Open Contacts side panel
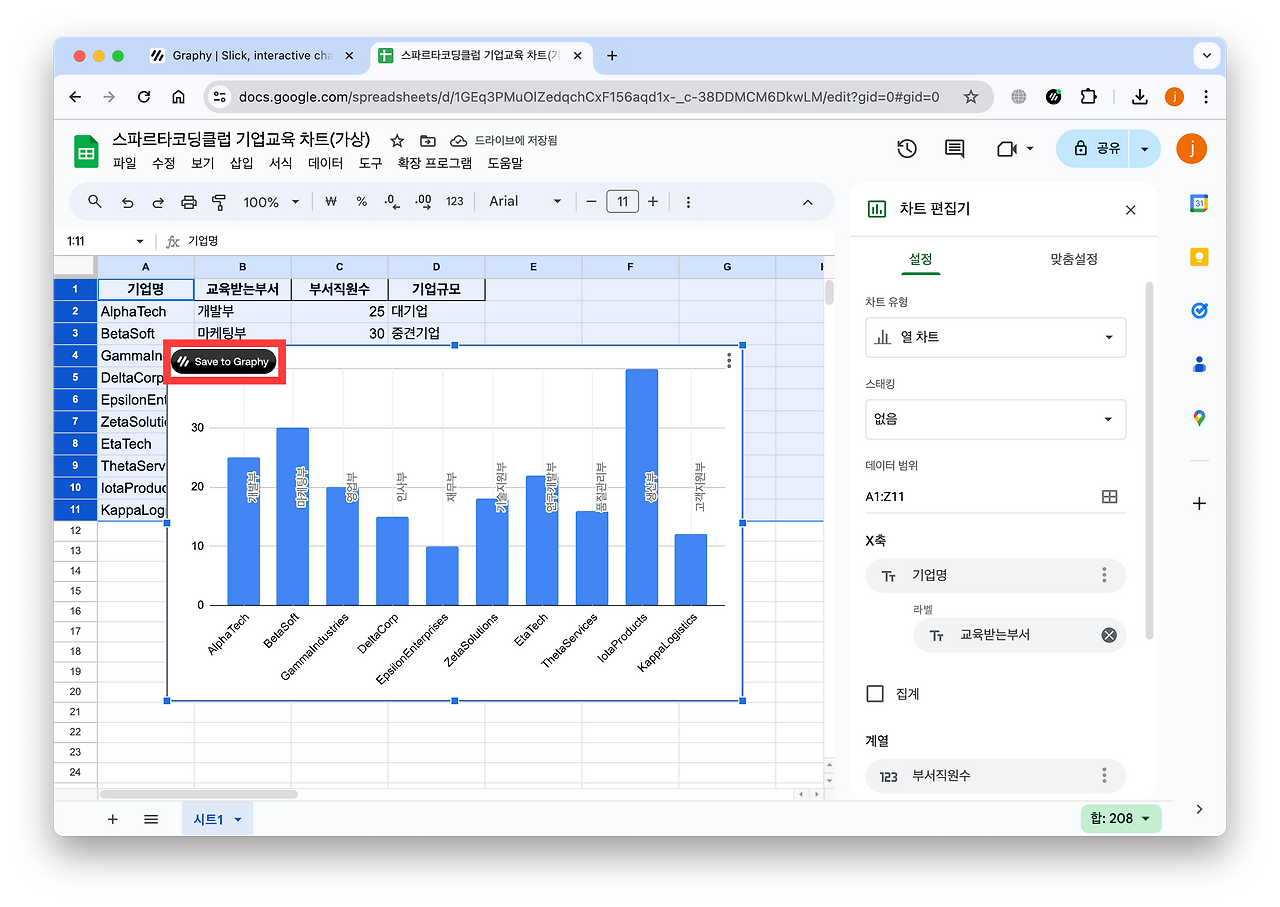Viewport: 1280px width, 907px height. (x=1199, y=364)
